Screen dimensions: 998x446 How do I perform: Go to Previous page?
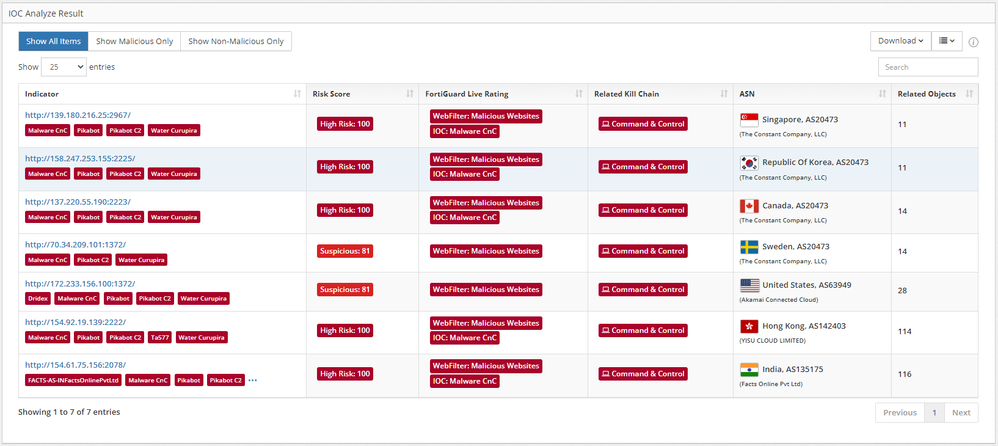pos(900,412)
